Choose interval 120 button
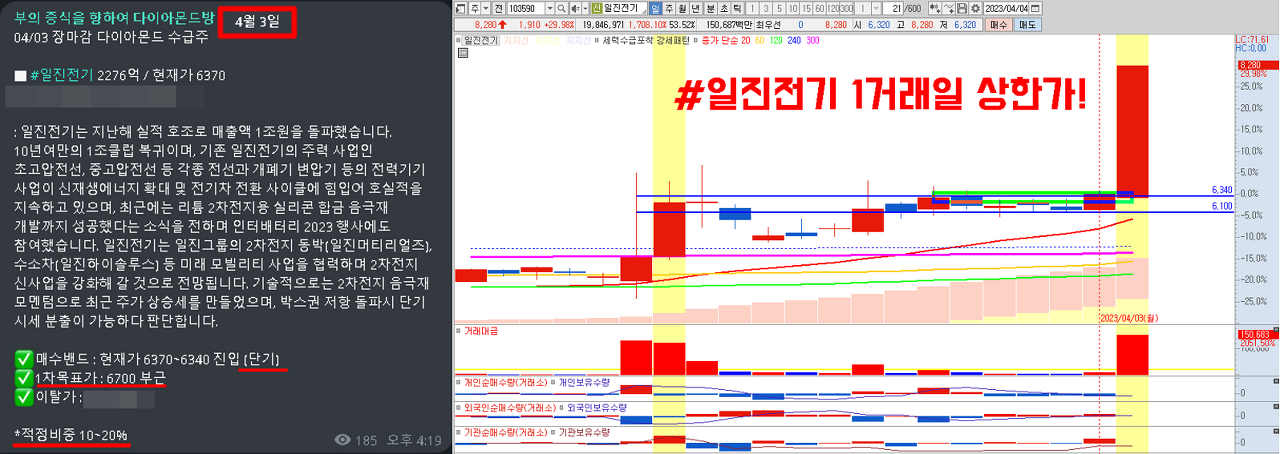 [x=833, y=8]
